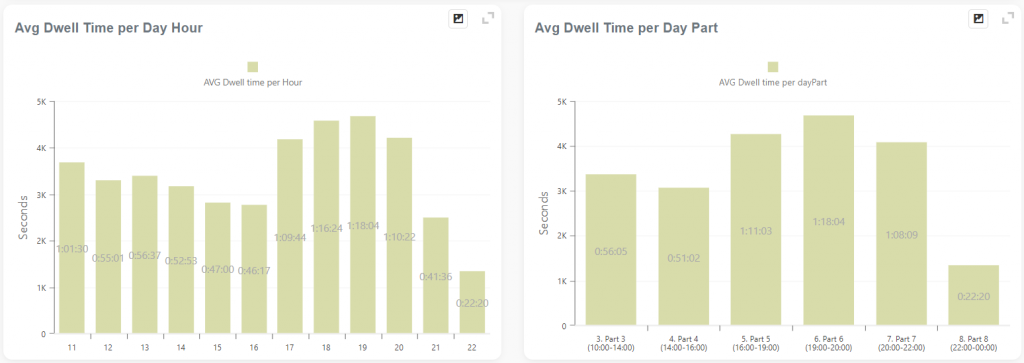Screen dimensions: 1024x363
Task: Select the Part 3 (10:00-14:00) bar
Action: coord(611,250)
